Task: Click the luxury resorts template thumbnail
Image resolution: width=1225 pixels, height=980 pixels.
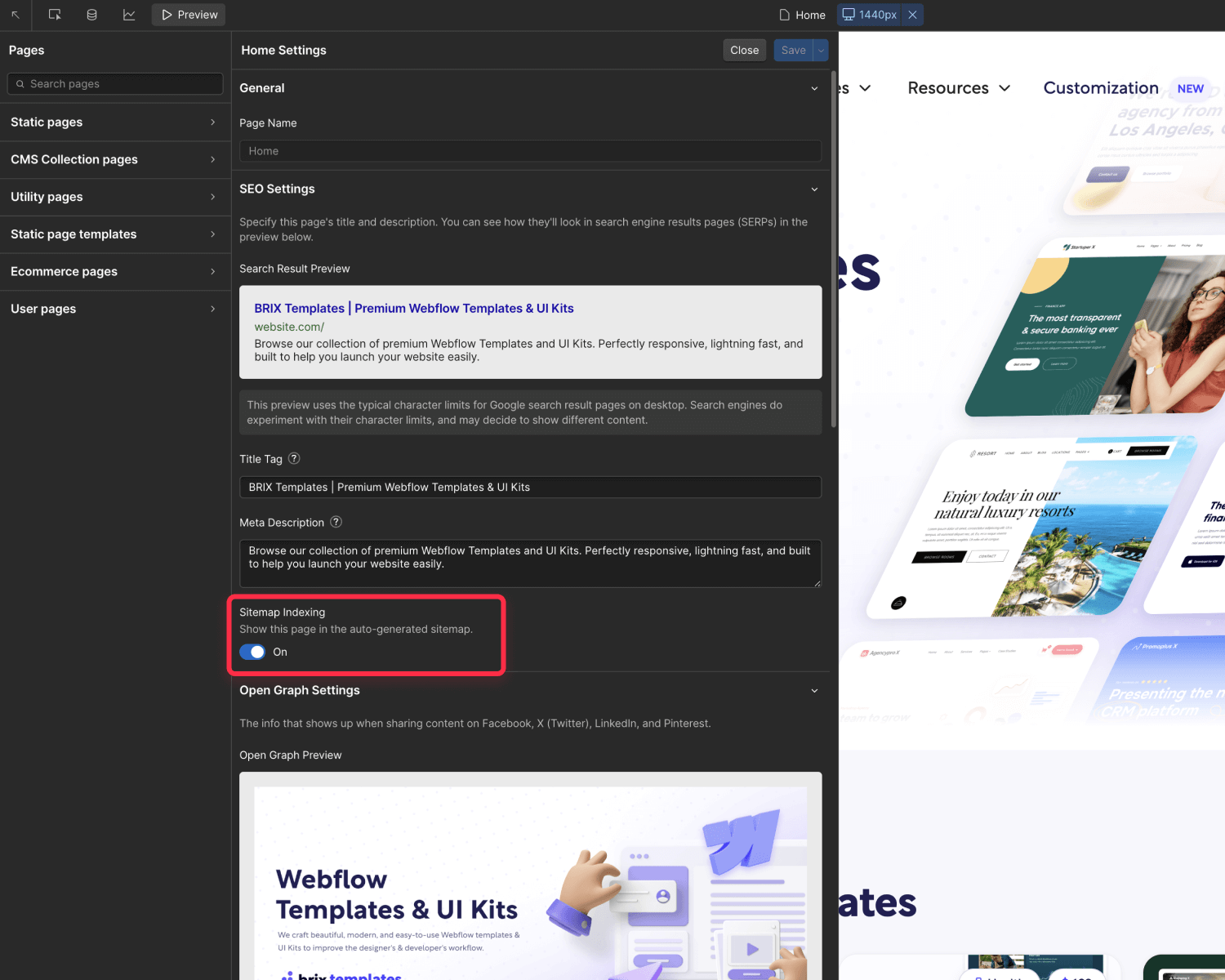Action: click(1031, 528)
